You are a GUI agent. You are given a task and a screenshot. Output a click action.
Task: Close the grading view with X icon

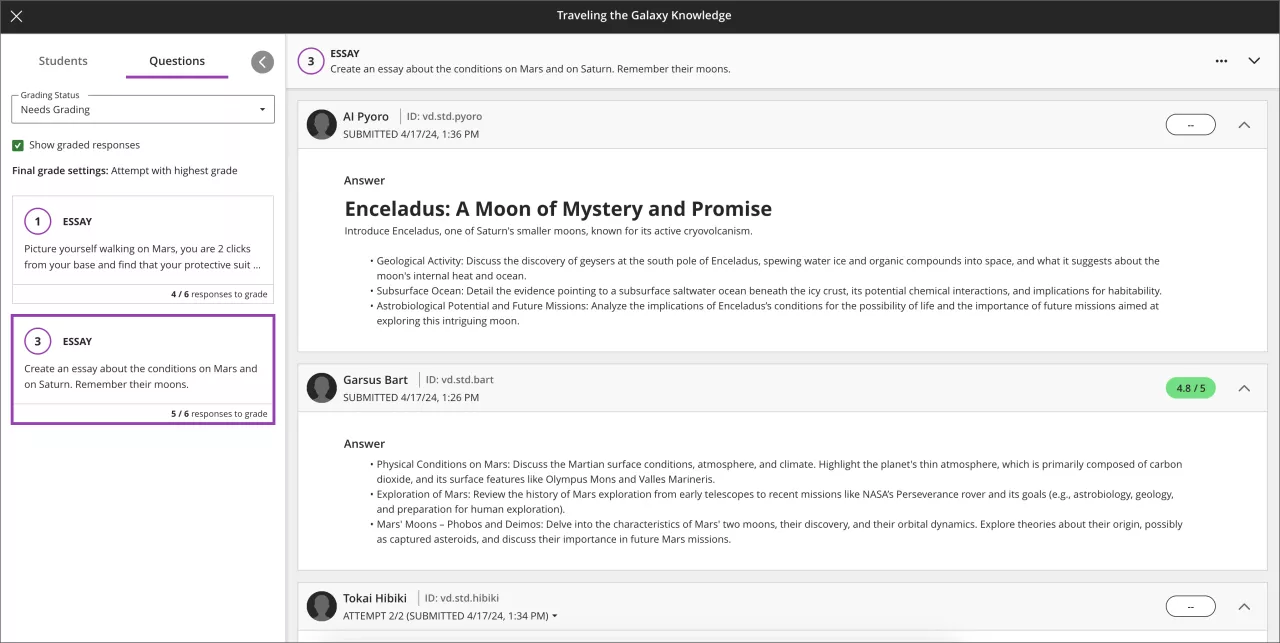point(16,16)
